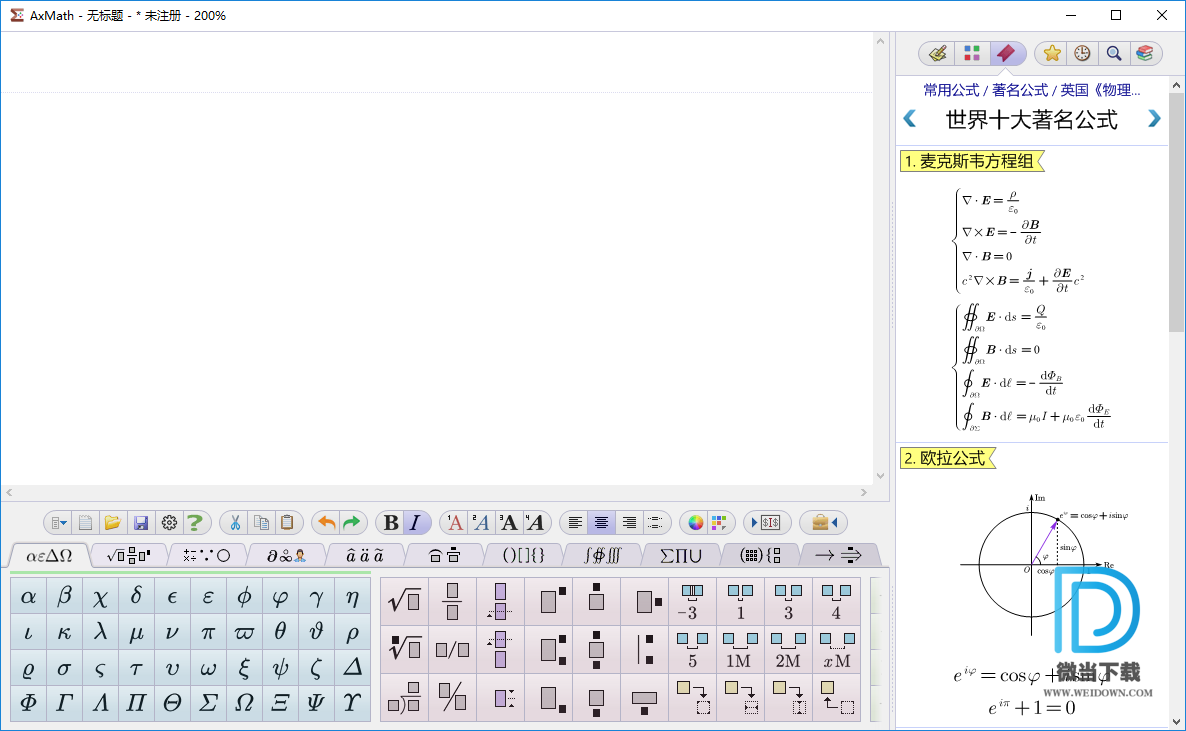Toggle italic formatting I
The width and height of the screenshot is (1186, 731).
[415, 523]
